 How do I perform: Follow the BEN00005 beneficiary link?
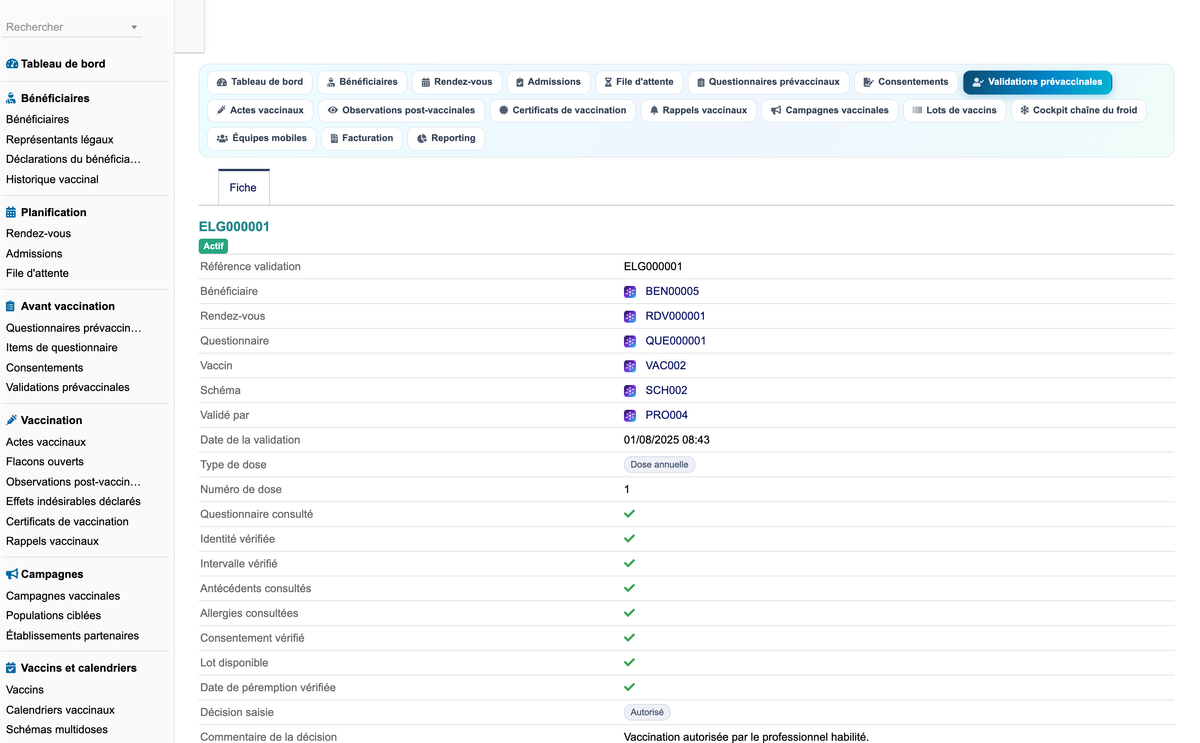click(672, 292)
